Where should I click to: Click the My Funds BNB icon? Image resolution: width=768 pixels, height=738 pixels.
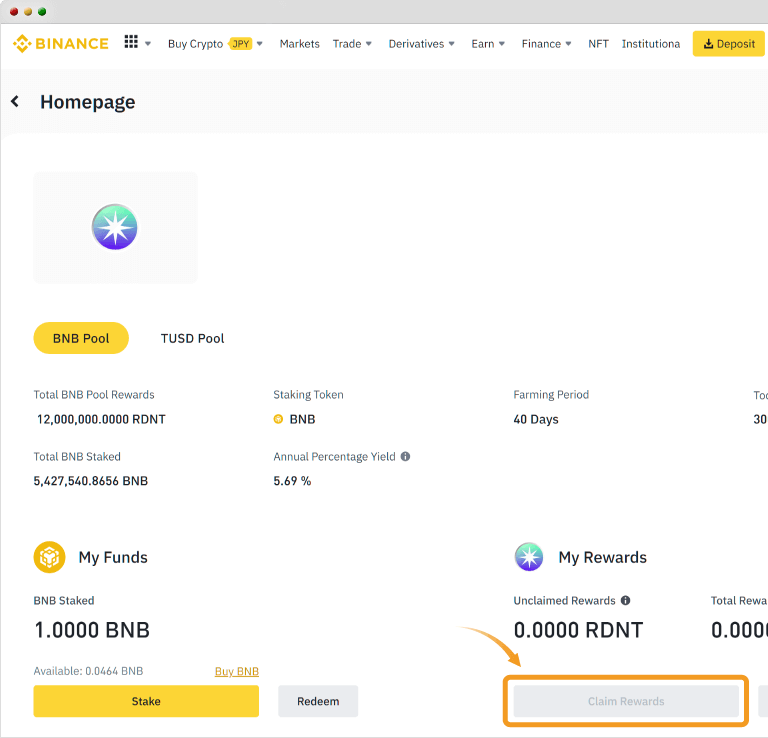click(x=49, y=557)
